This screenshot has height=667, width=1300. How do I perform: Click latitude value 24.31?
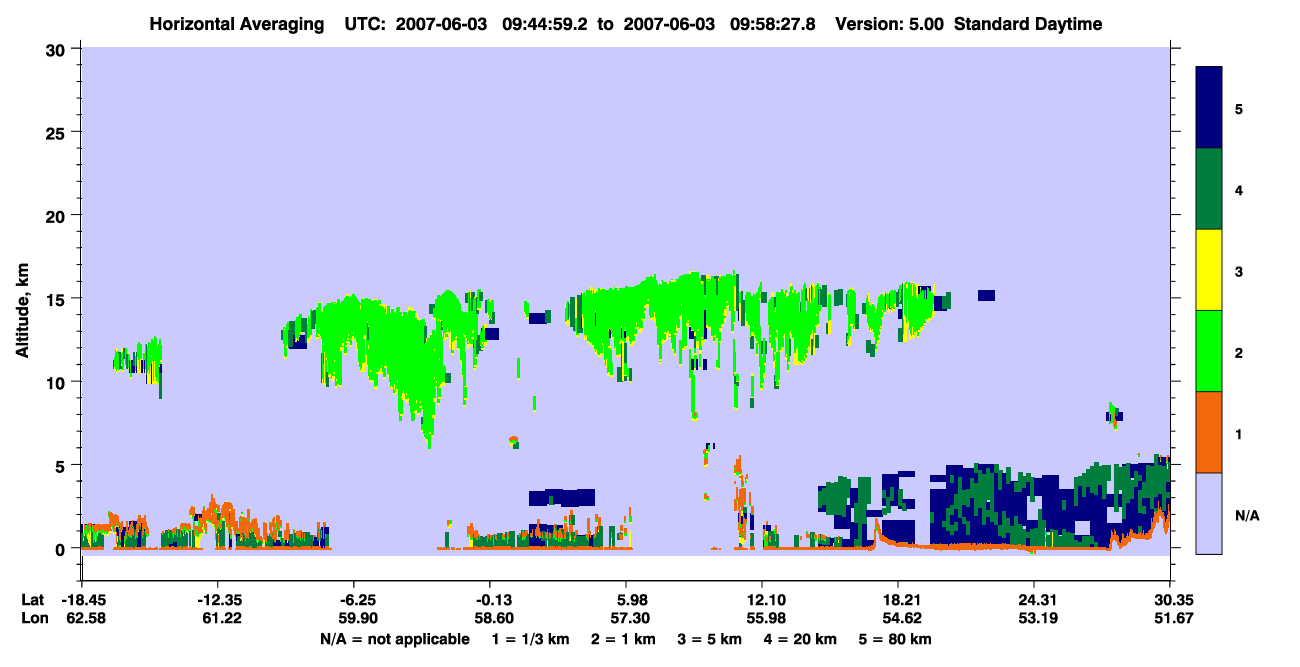pyautogui.click(x=1035, y=600)
